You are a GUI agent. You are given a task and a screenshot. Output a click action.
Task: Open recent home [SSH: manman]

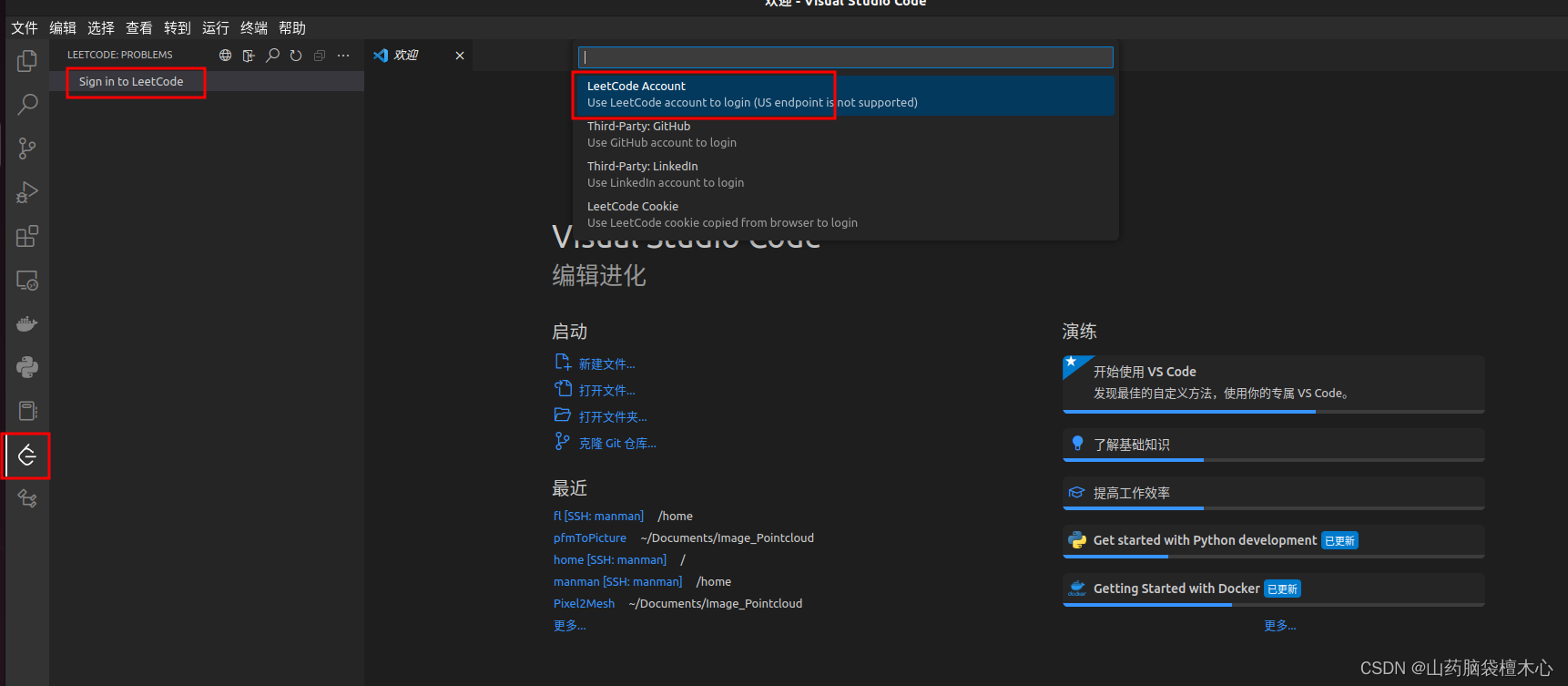click(x=610, y=560)
